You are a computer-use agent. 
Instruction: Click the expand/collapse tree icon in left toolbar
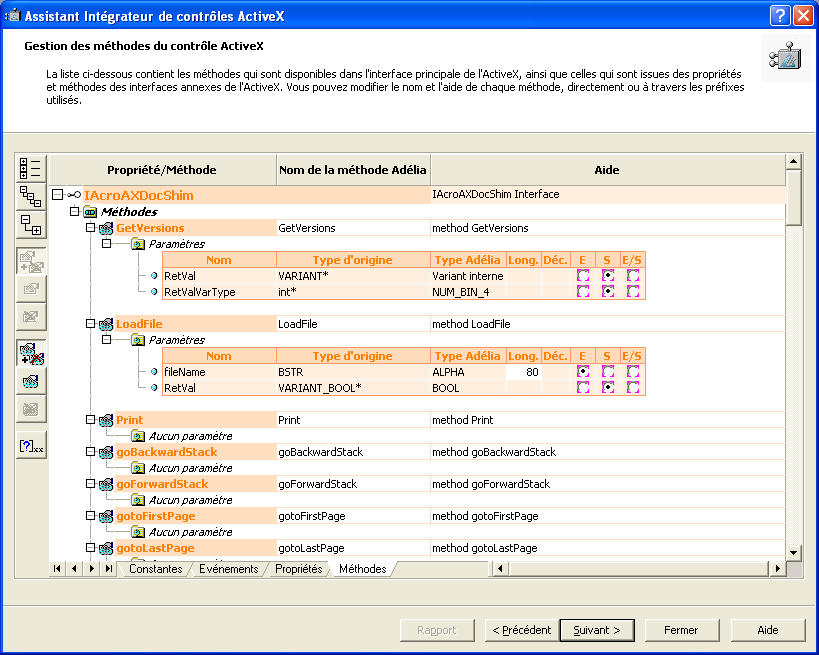coord(31,226)
